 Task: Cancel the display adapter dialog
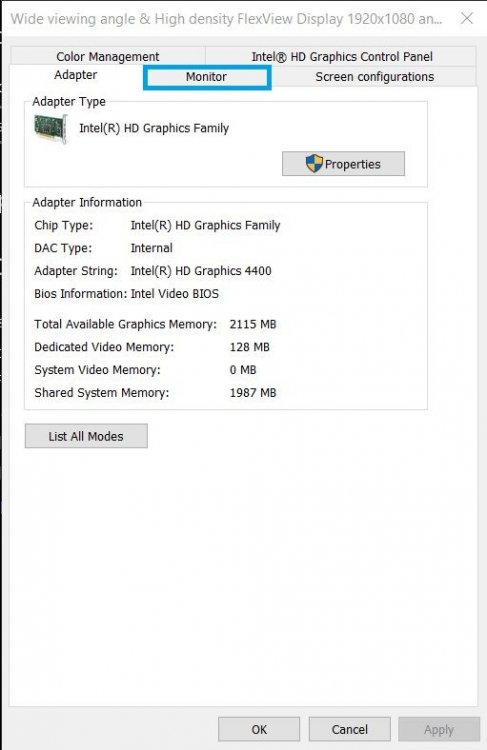tap(350, 729)
